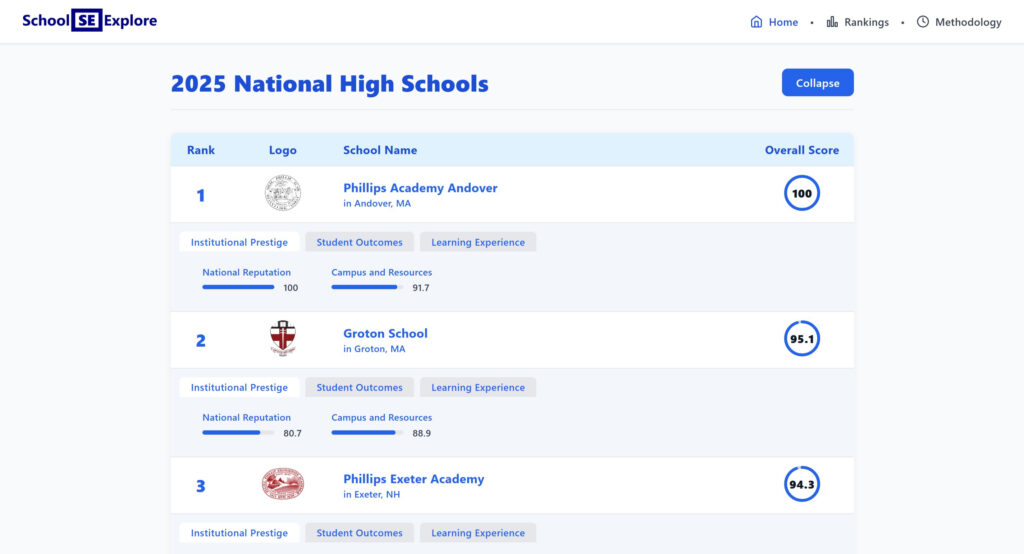Viewport: 1024px width, 554px height.
Task: Collapse all school detail rows
Action: [x=817, y=83]
